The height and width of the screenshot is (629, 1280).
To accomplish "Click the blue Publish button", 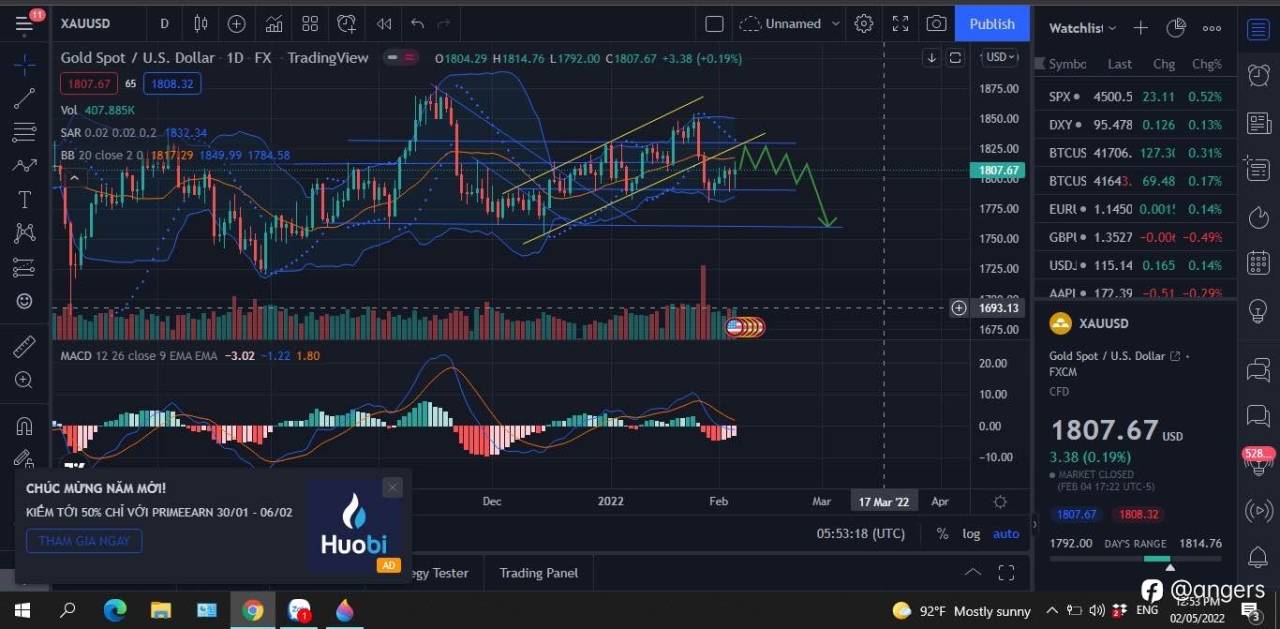I will click(x=992, y=24).
